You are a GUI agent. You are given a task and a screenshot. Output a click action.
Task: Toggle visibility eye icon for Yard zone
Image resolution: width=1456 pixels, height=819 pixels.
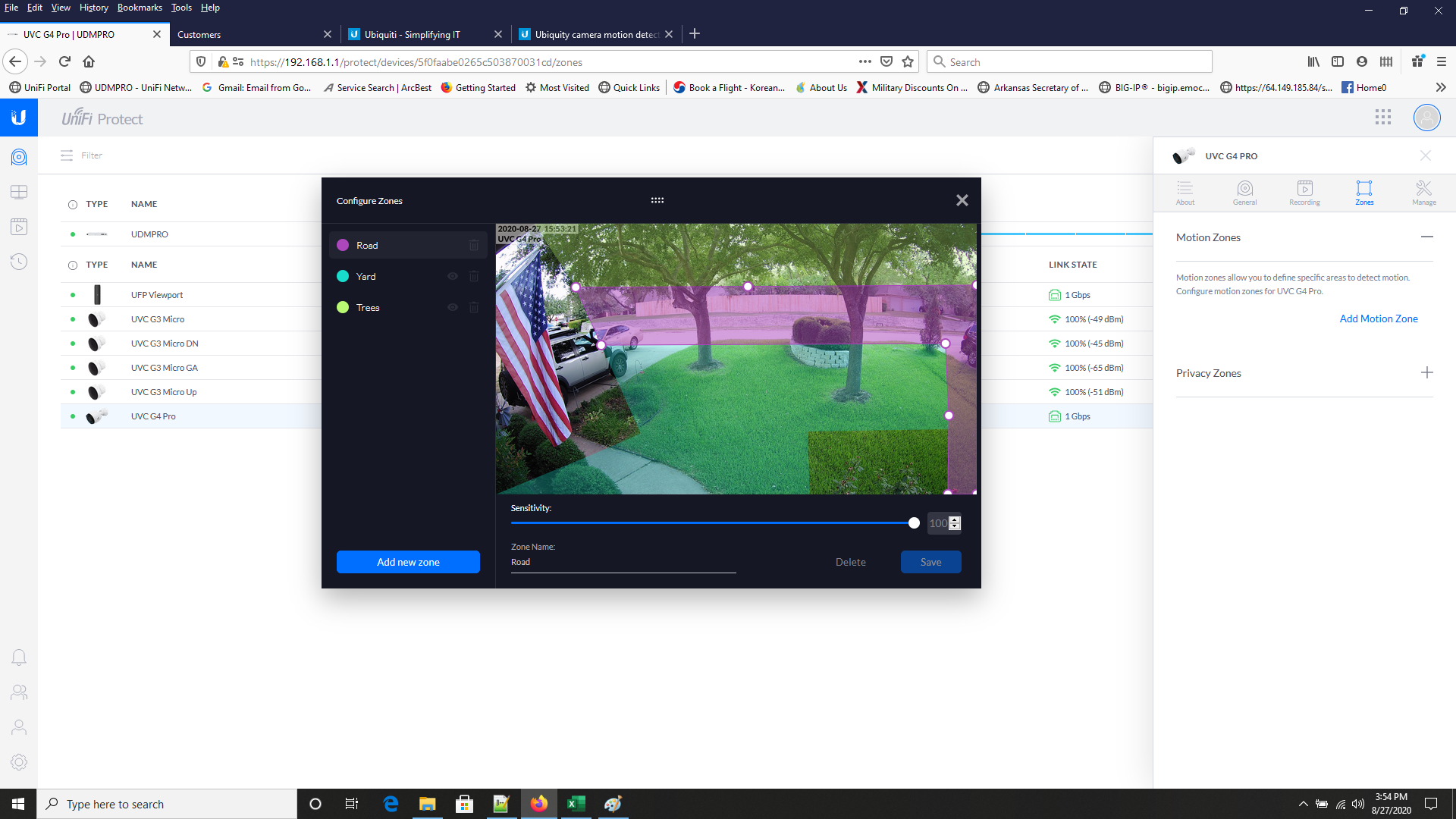[453, 276]
